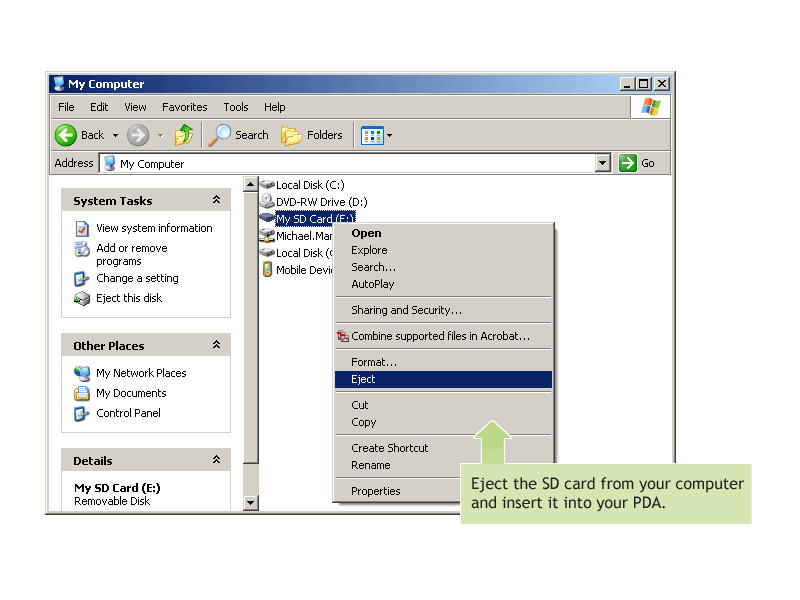Click the Eject this disk icon

pyautogui.click(x=82, y=298)
